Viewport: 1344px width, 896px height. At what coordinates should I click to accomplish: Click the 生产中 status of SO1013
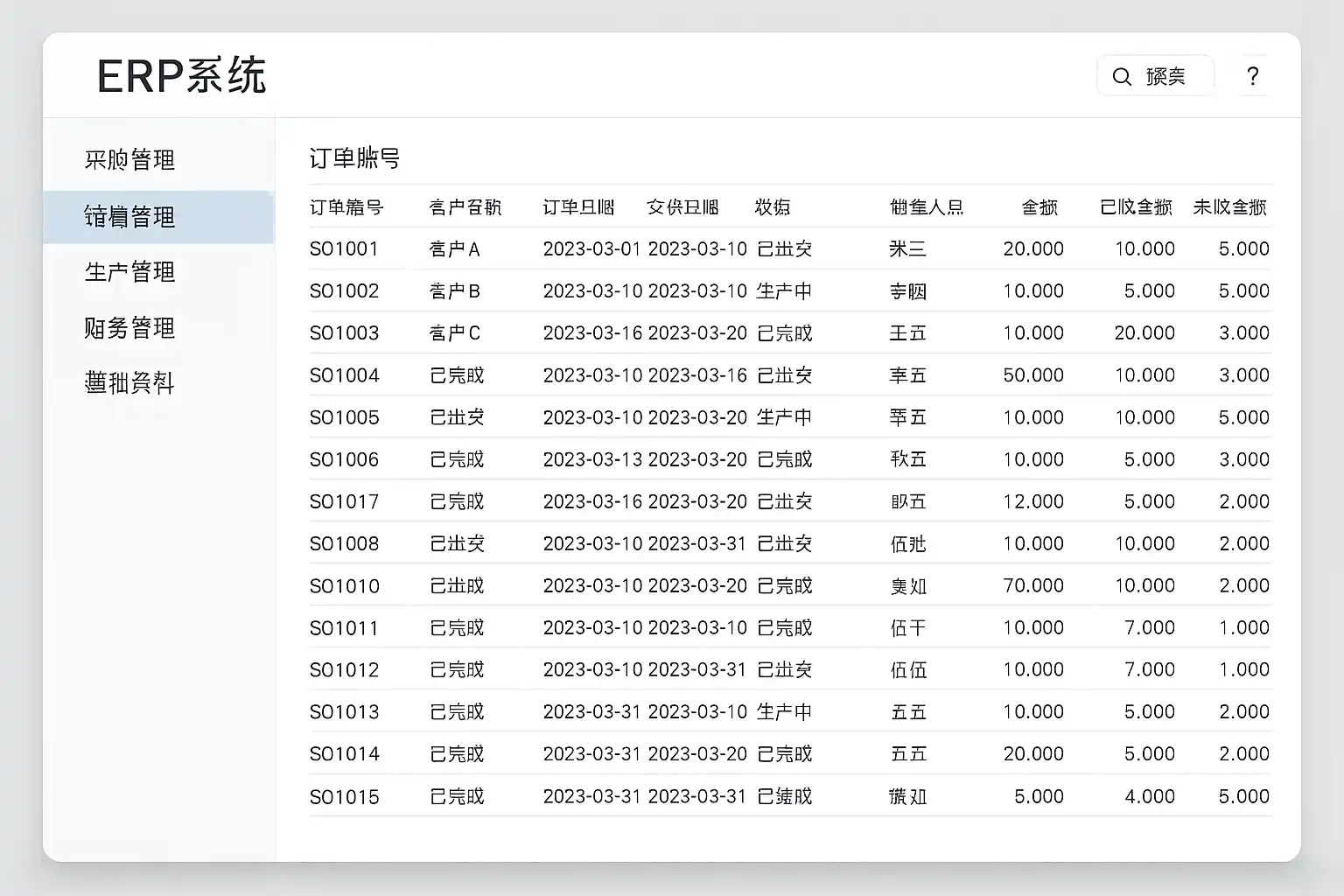click(784, 711)
